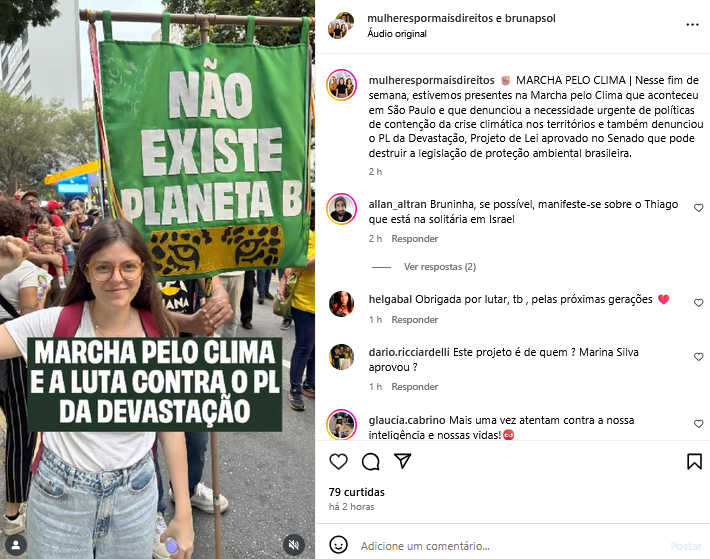710x559 pixels.
Task: Open glaucia.cabrino's profile picture
Action: pos(341,425)
